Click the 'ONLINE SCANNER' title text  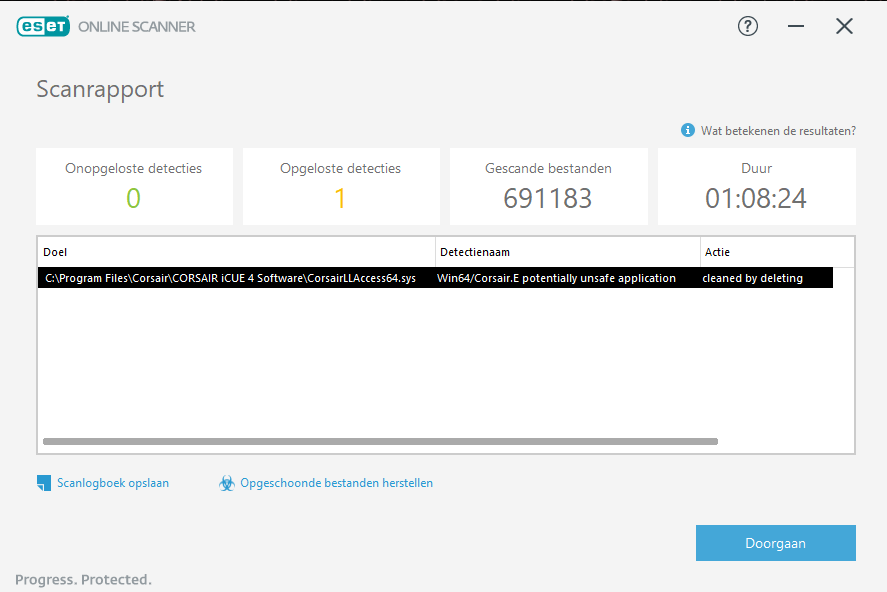coord(136,27)
